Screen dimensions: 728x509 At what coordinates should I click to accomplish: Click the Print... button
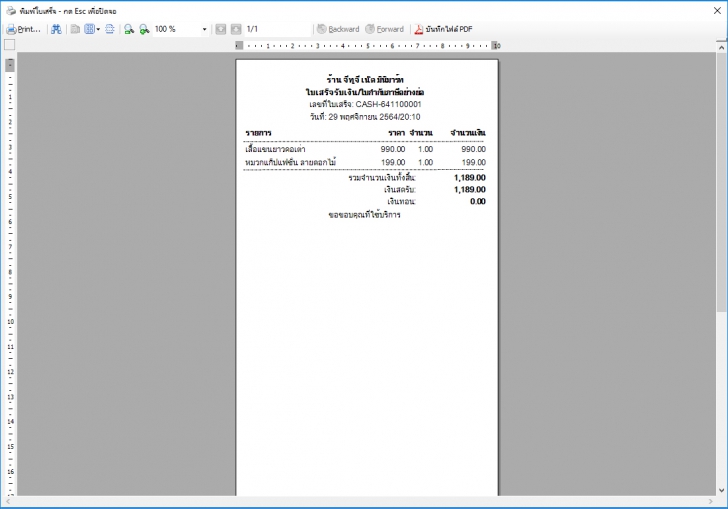(x=24, y=29)
